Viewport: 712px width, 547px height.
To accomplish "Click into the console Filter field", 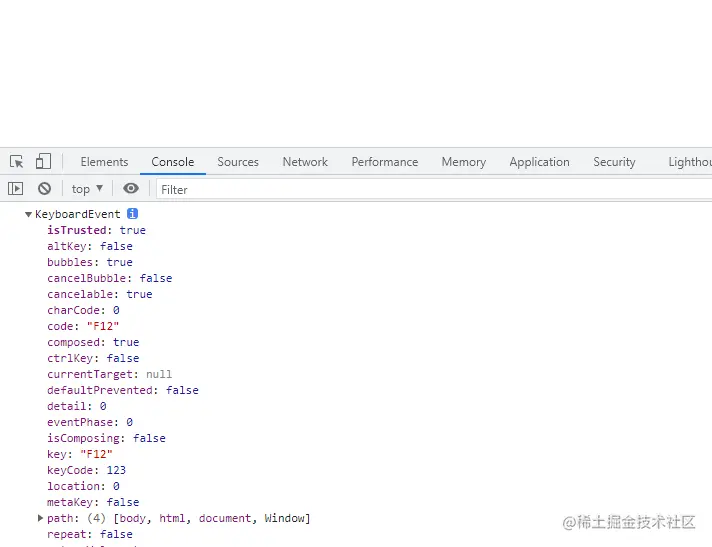I will pyautogui.click(x=434, y=189).
